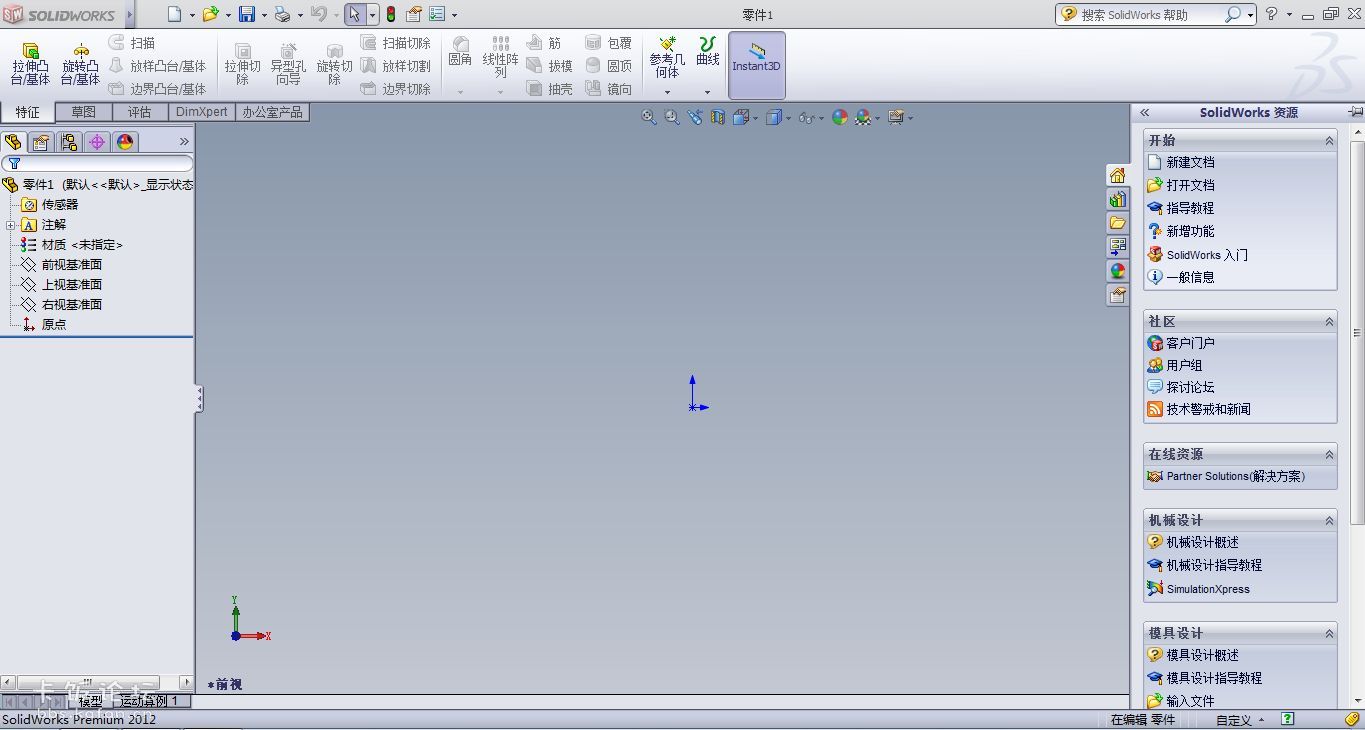Click the Select cursor tool

coord(354,14)
